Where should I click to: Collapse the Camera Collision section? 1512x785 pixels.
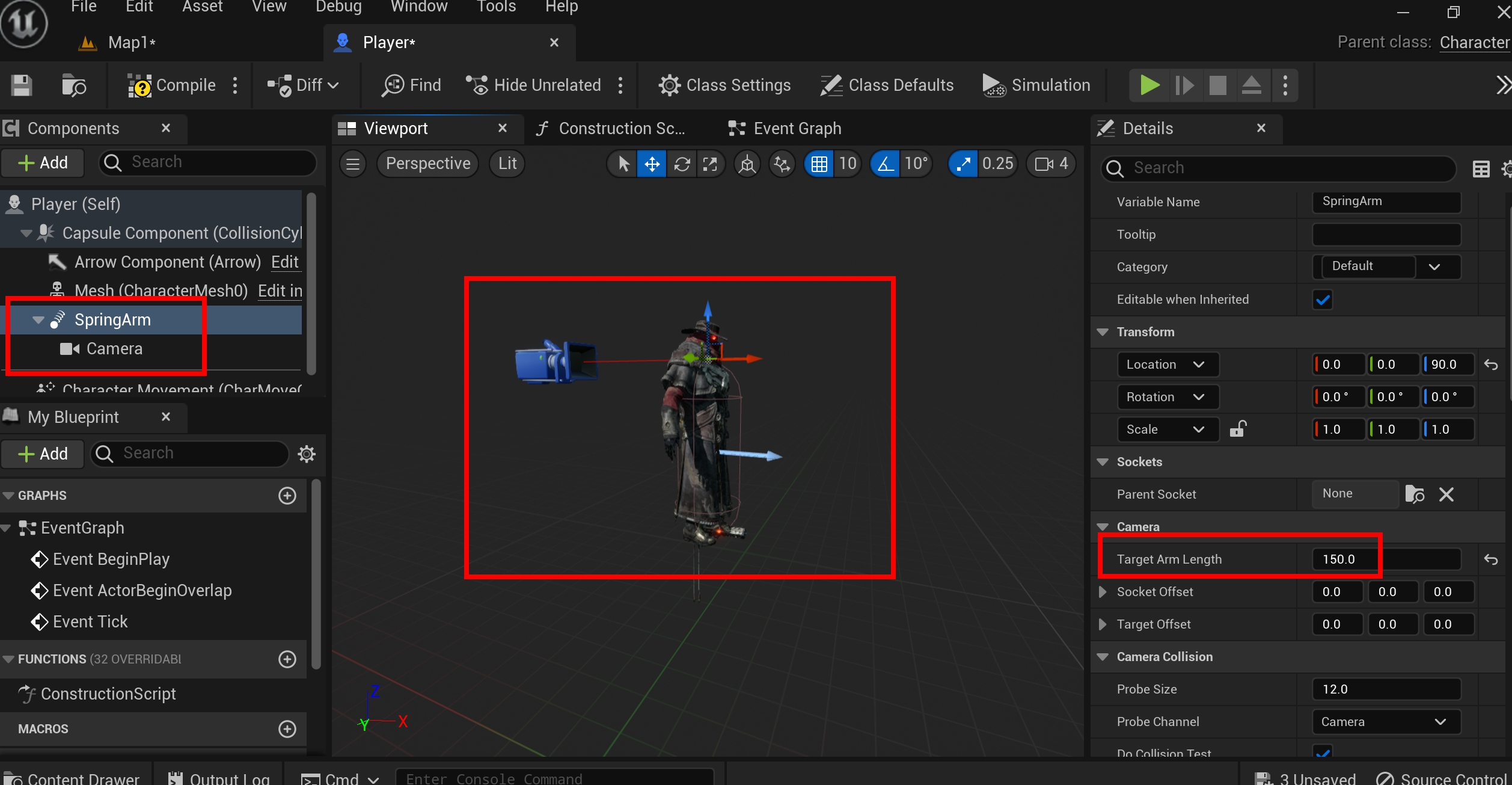tap(1103, 657)
